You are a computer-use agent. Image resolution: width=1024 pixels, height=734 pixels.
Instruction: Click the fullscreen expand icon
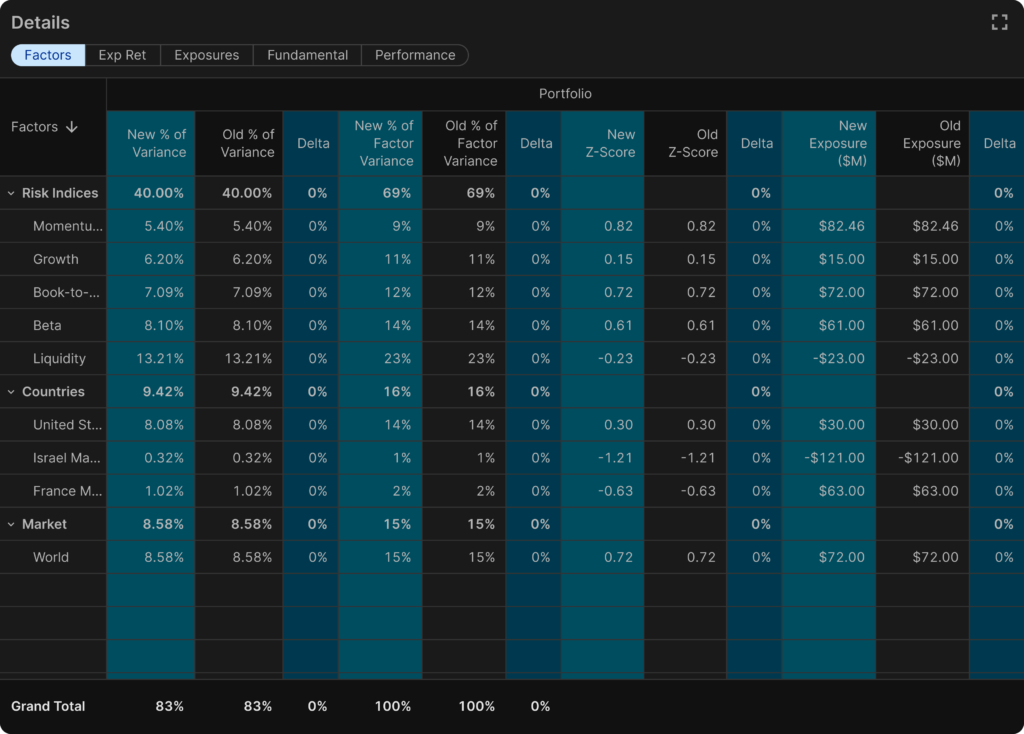[998, 23]
